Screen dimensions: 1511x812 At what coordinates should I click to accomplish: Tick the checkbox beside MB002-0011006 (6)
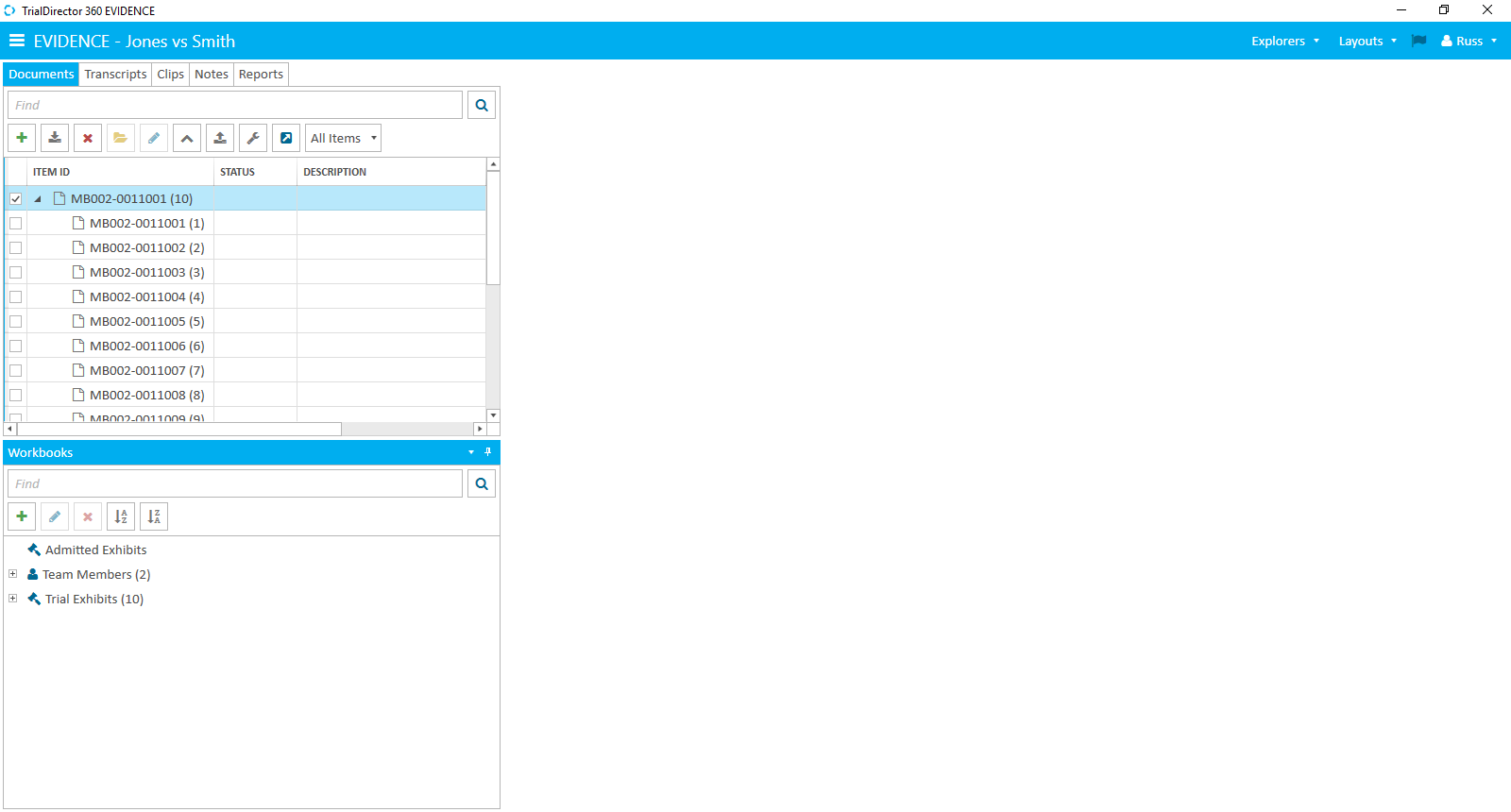(x=16, y=347)
